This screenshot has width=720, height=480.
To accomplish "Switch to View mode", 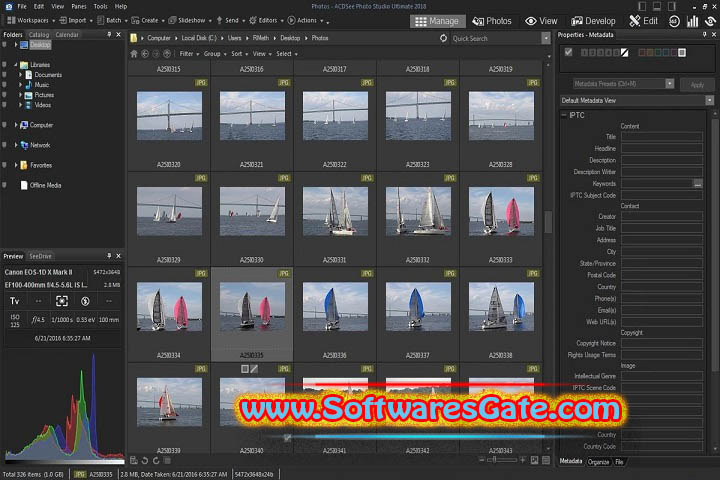I will pyautogui.click(x=541, y=21).
